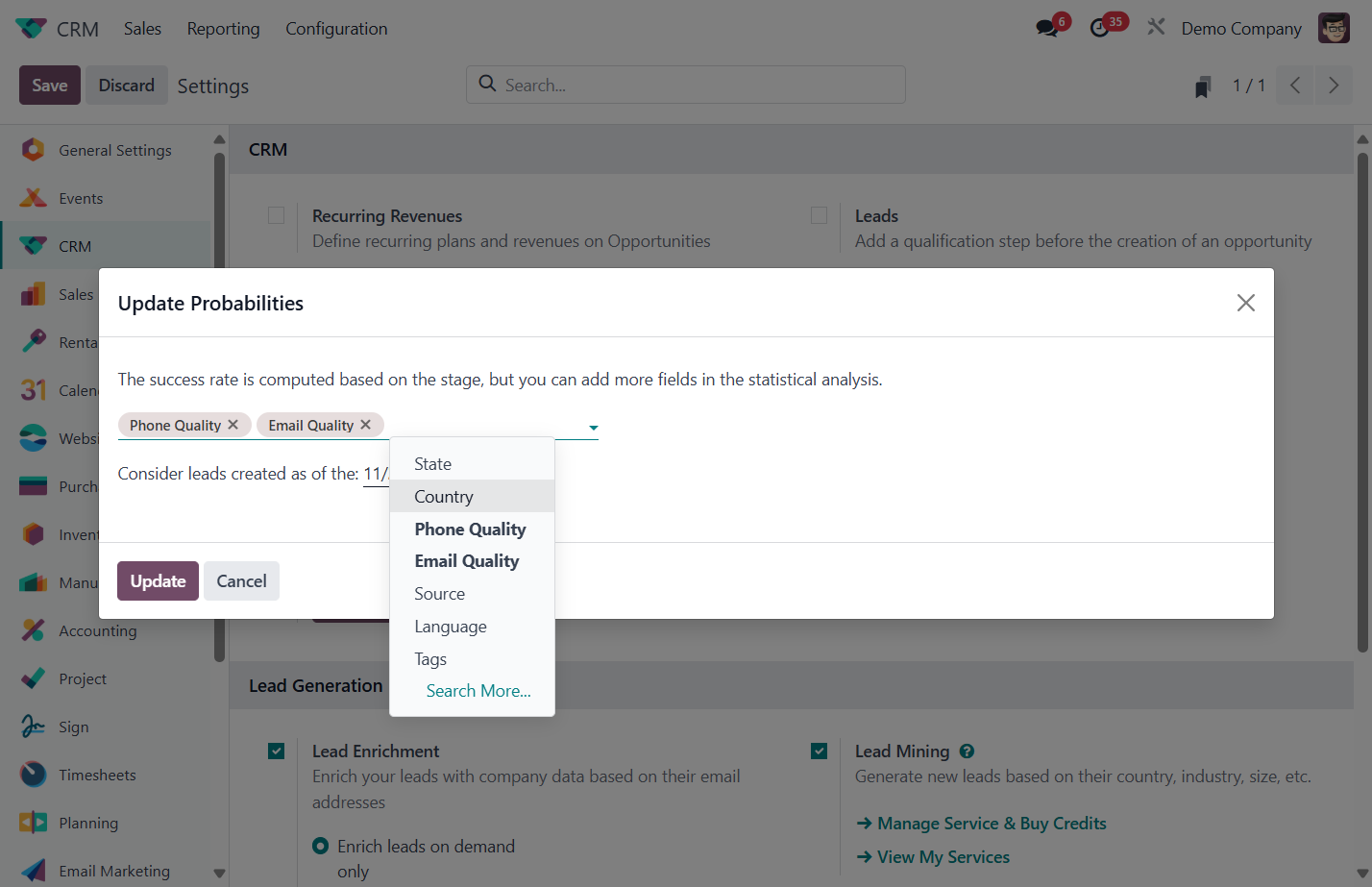This screenshot has width=1372, height=887.
Task: Click the Discard button
Action: (127, 86)
